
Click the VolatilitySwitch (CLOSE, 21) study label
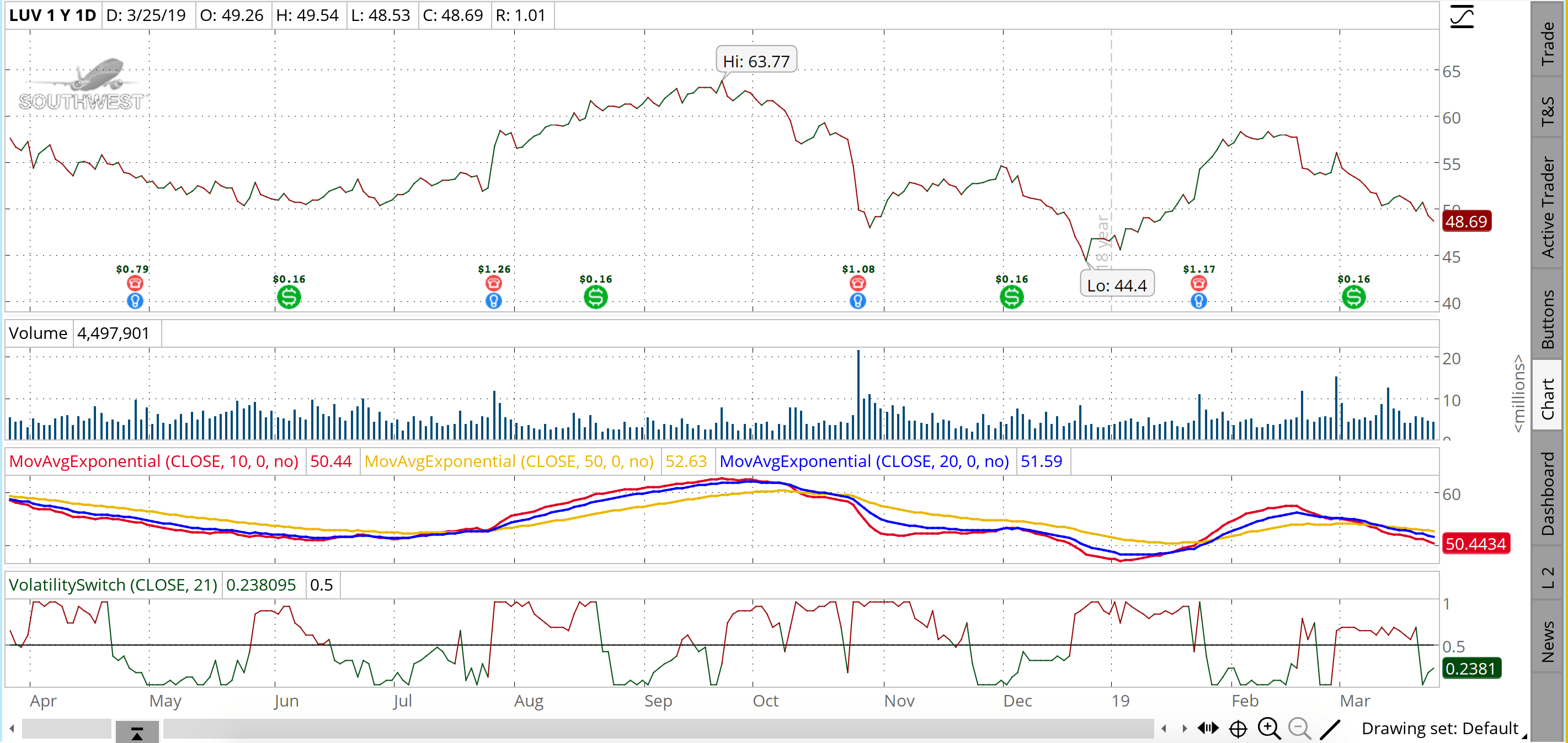tap(113, 585)
